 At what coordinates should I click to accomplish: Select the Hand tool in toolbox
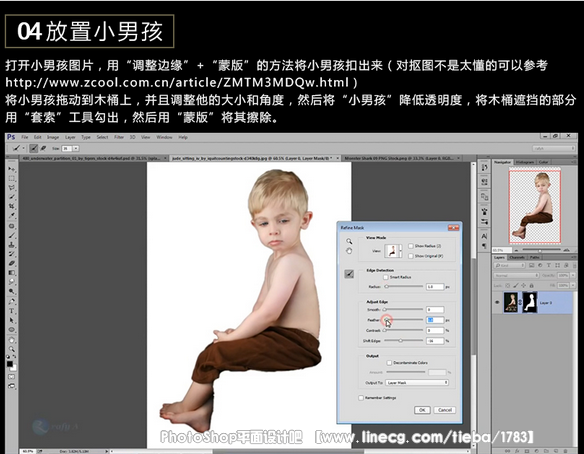12,340
